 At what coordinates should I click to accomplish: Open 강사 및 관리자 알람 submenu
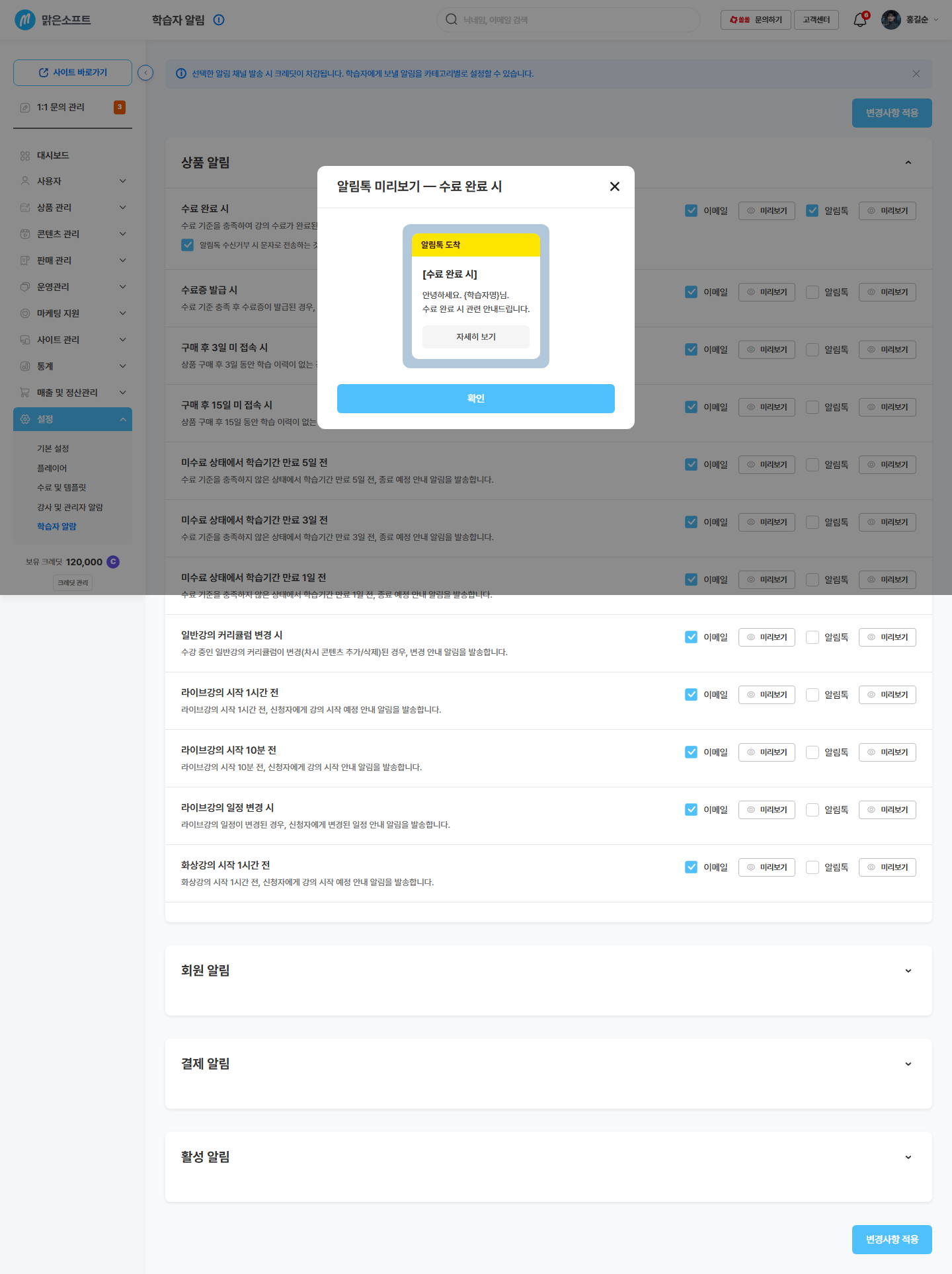[70, 507]
